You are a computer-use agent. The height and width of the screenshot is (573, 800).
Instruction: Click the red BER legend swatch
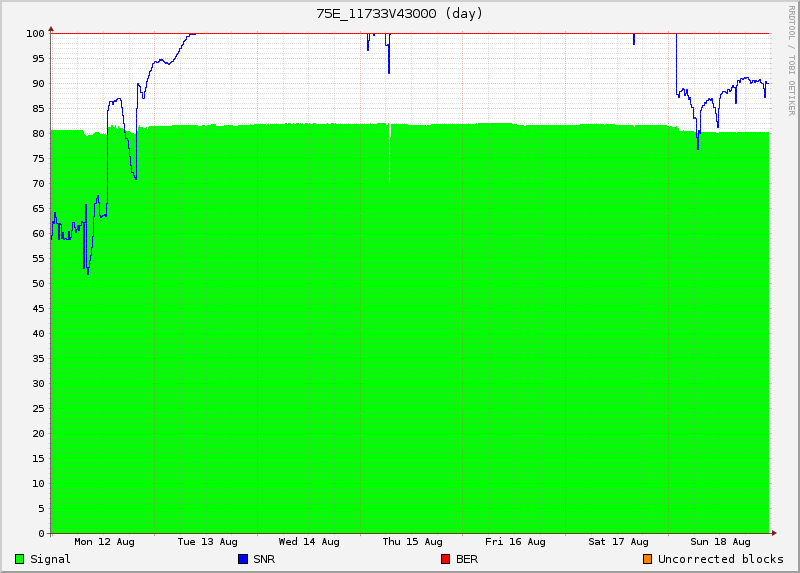(x=445, y=559)
